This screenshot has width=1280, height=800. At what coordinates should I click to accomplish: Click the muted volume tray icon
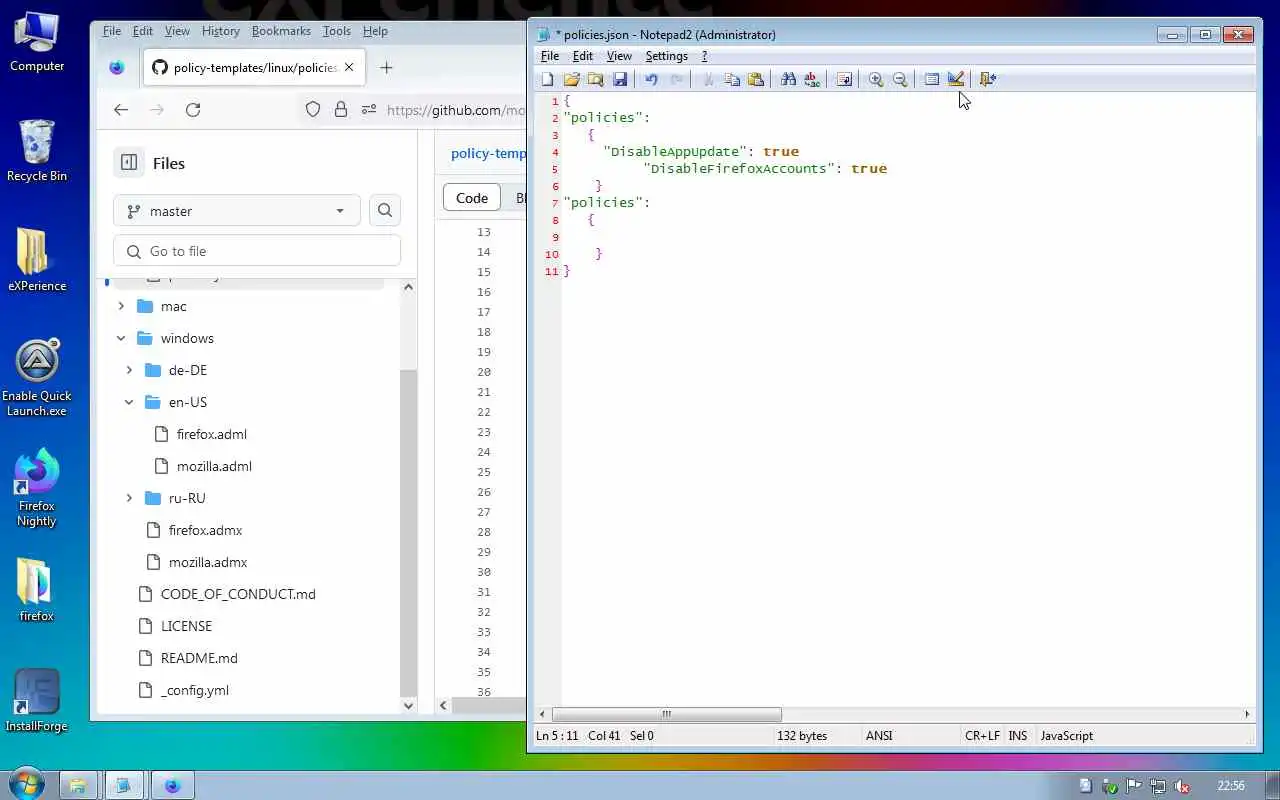coord(1182,786)
